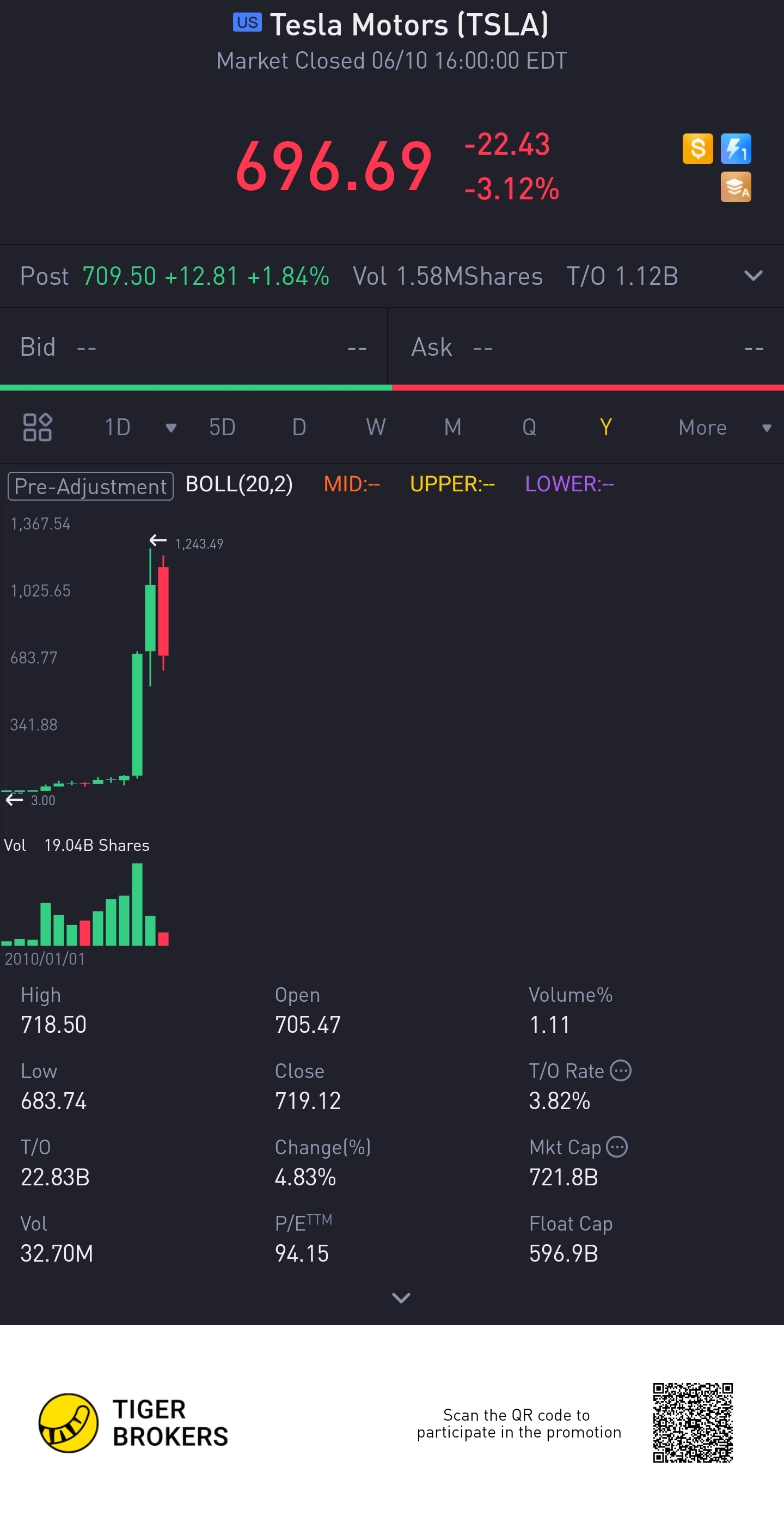Tap the P/E TTM value 94.15

(x=302, y=1253)
